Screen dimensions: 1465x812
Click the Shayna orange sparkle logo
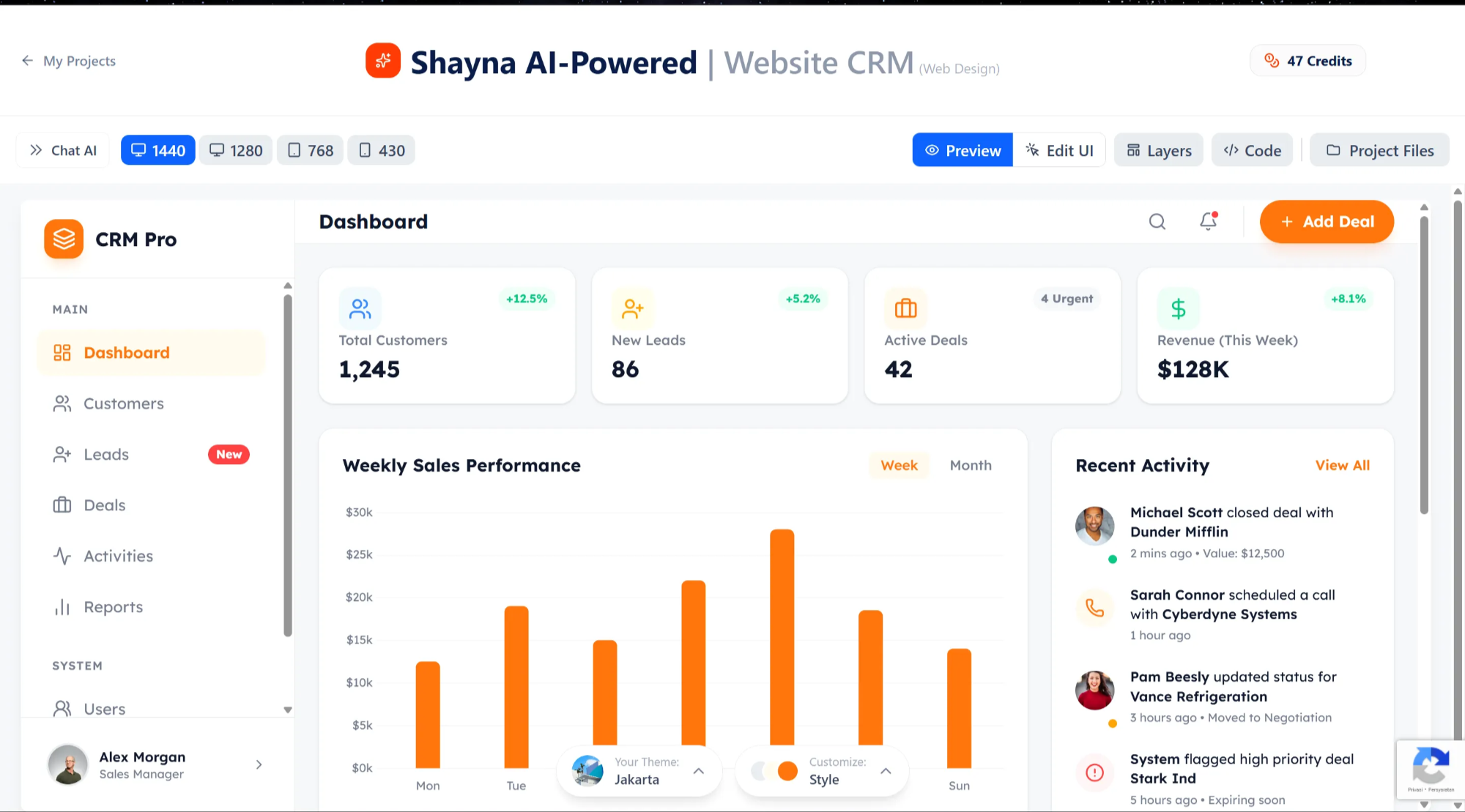[x=383, y=61]
